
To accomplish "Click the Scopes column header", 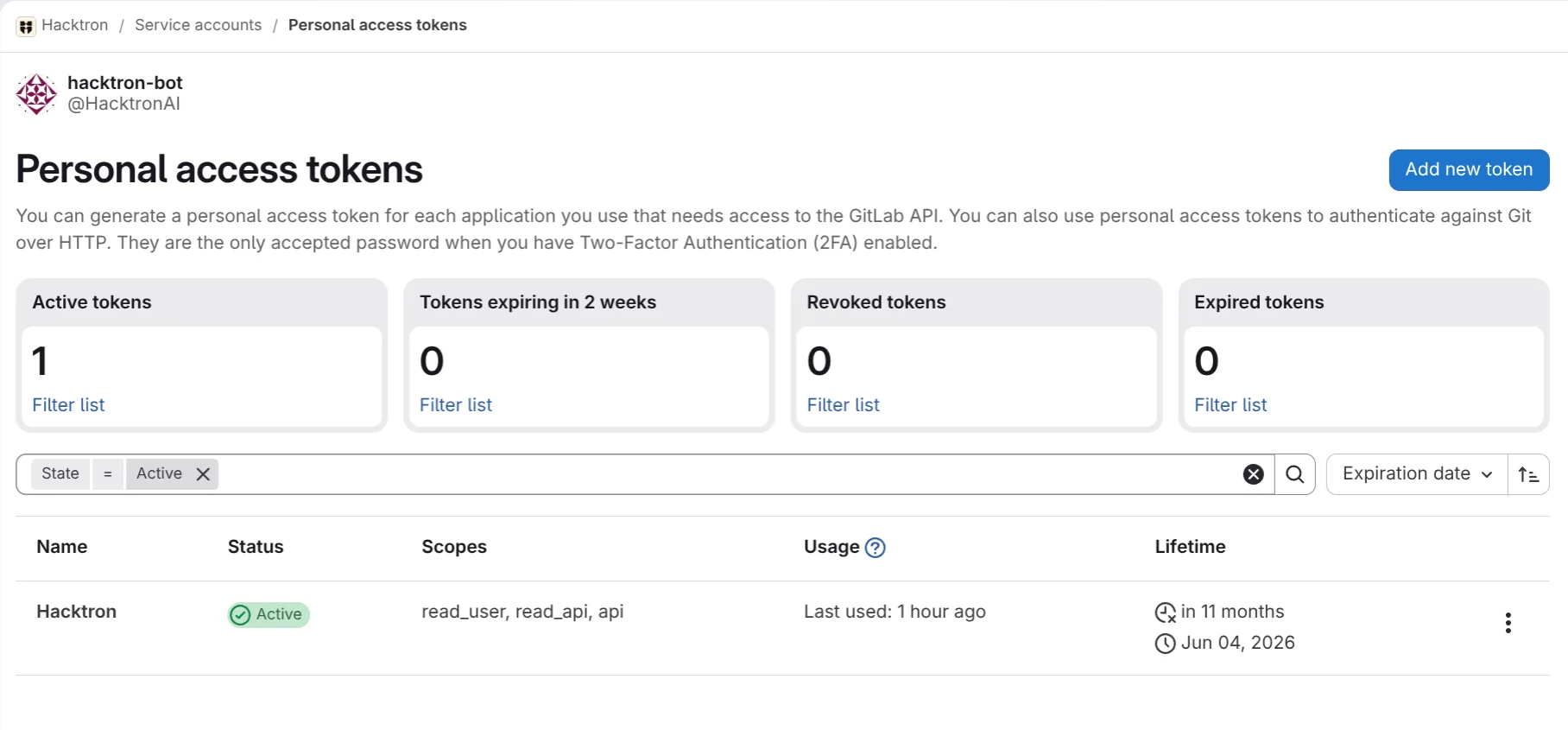I will [x=454, y=547].
